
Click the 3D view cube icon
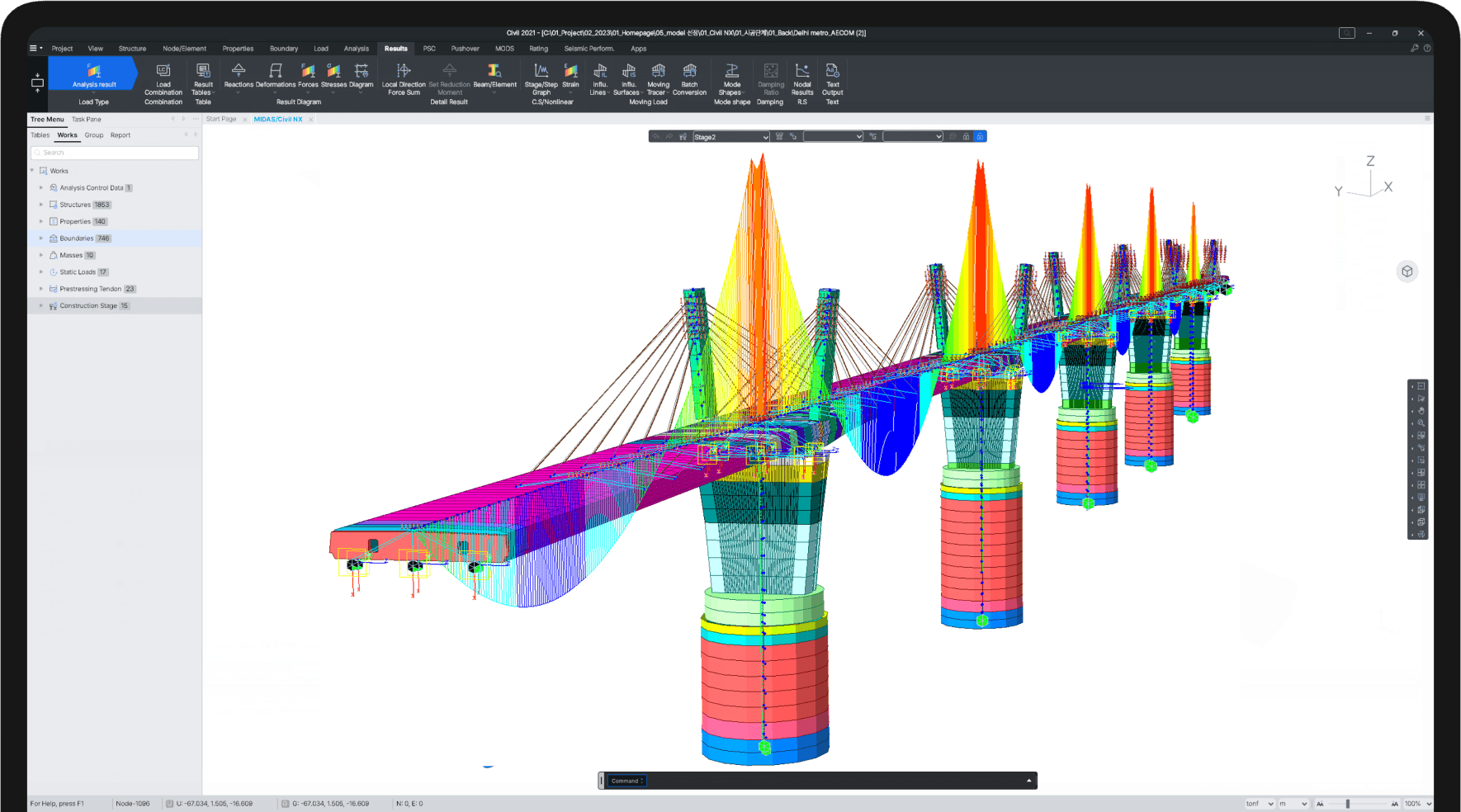click(x=1407, y=271)
